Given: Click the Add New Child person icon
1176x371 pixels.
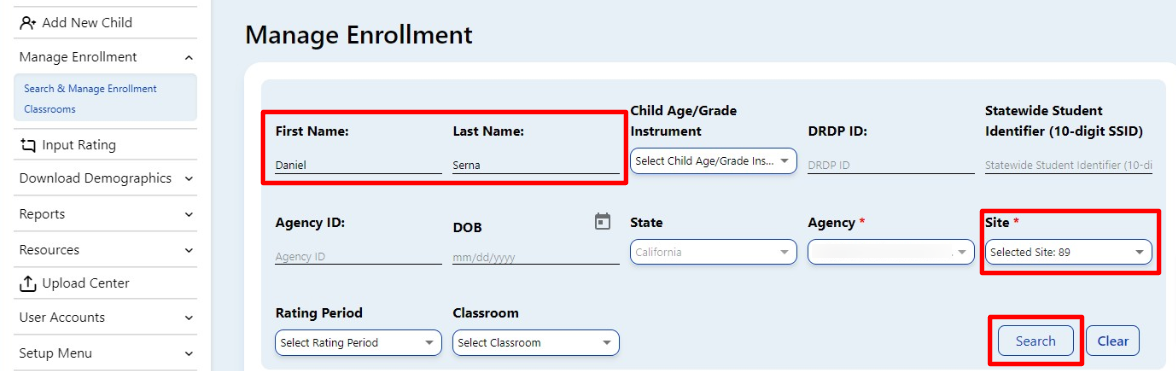Looking at the screenshot, I should (x=28, y=22).
